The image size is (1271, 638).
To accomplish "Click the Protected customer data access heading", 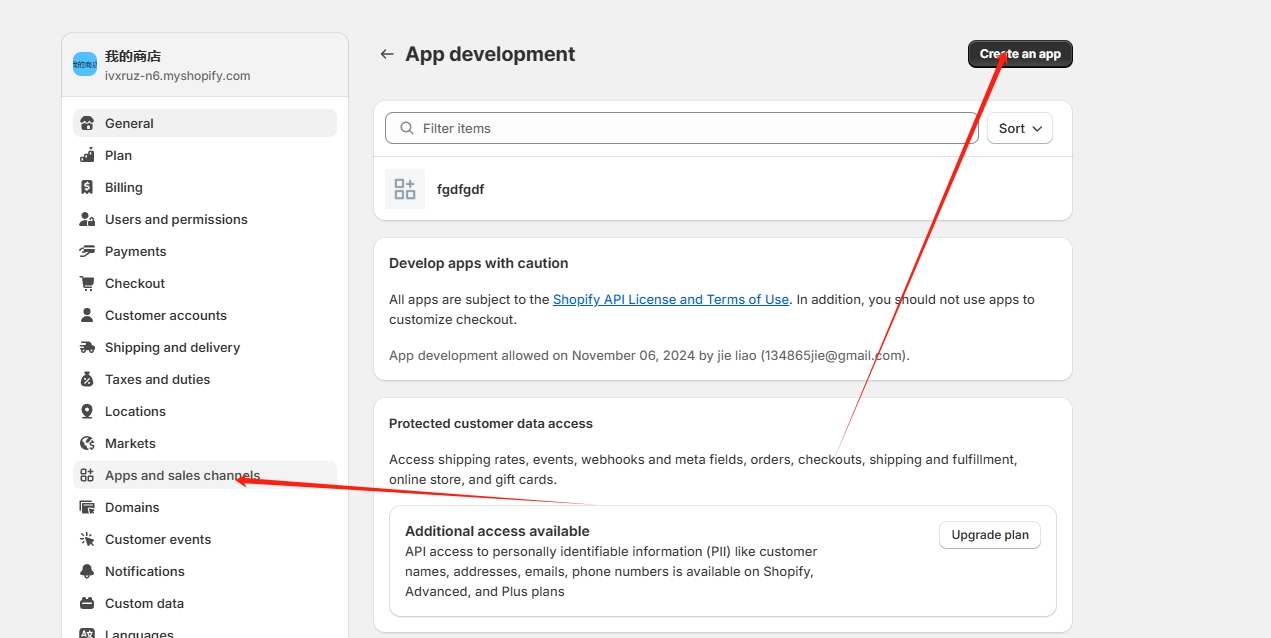I will click(x=491, y=423).
